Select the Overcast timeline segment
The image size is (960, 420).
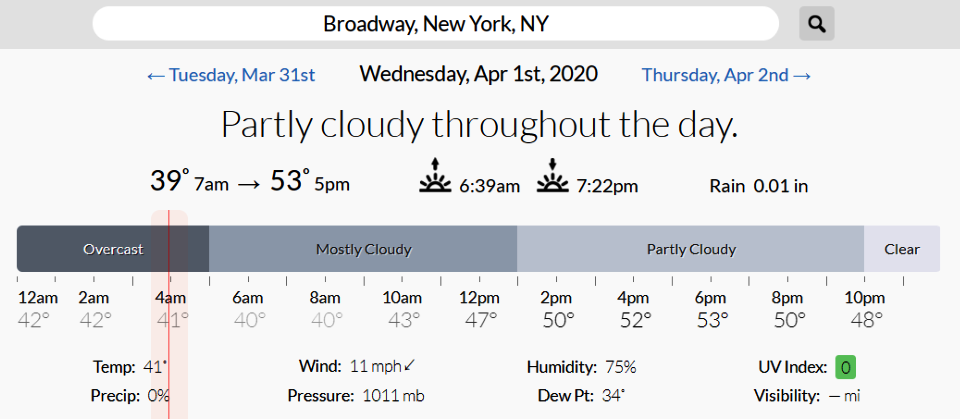113,249
